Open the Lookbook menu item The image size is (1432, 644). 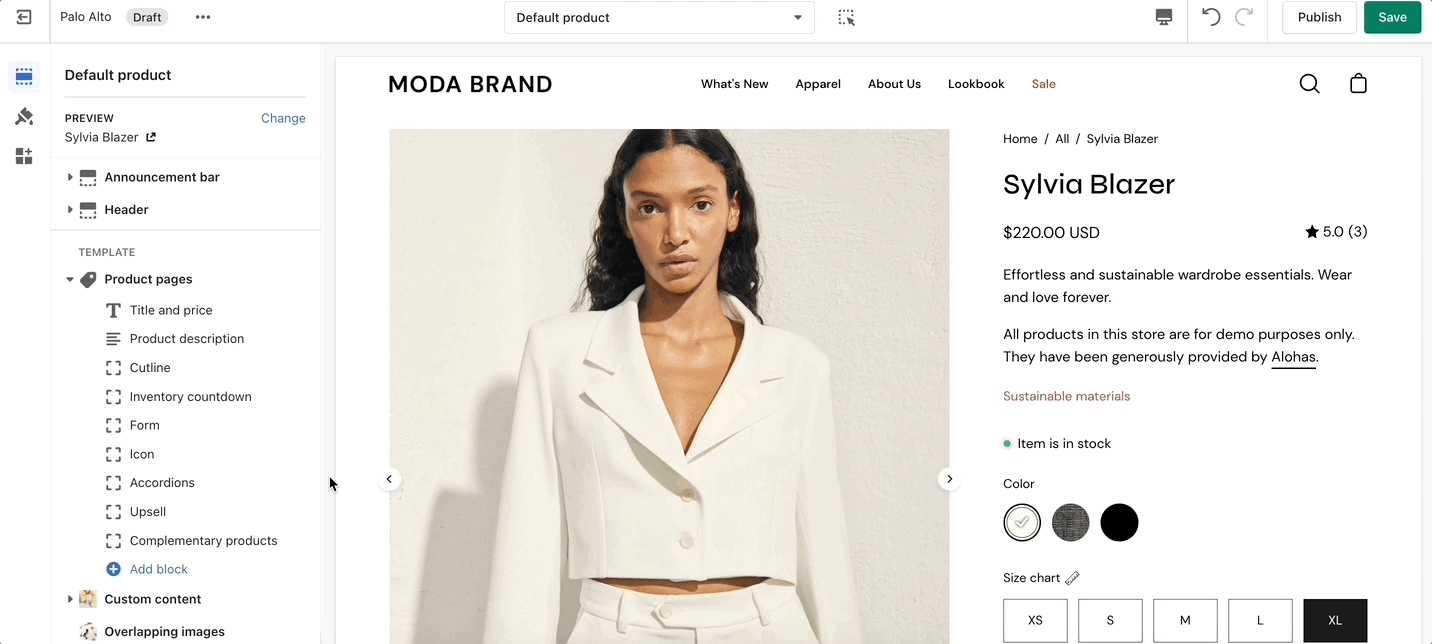(976, 84)
